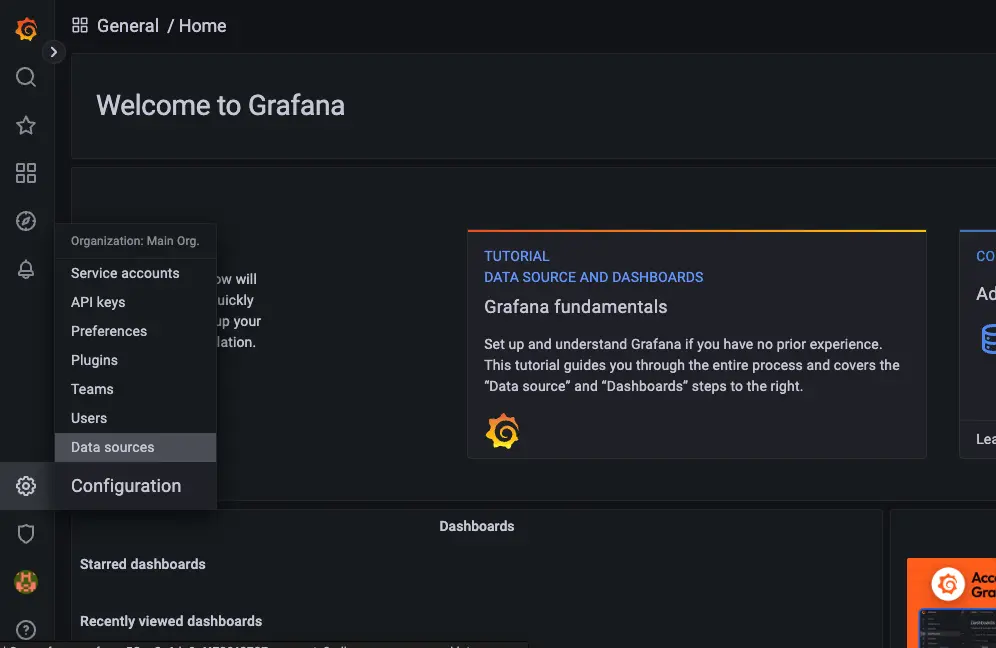This screenshot has width=996, height=648.
Task: Open Service accounts in the Configuration menu
Action: [x=124, y=273]
